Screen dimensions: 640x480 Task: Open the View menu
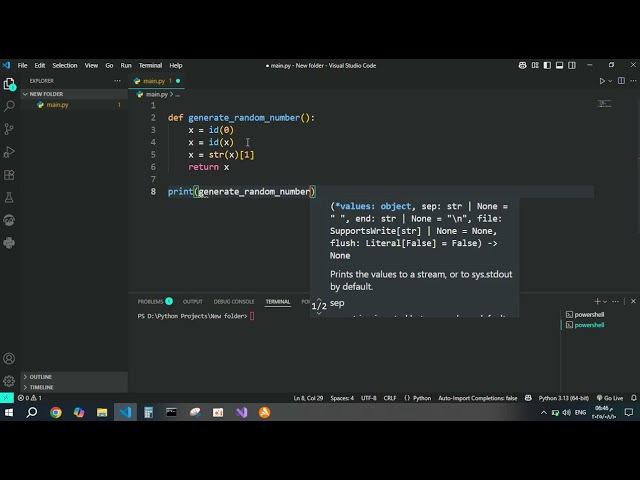(91, 65)
